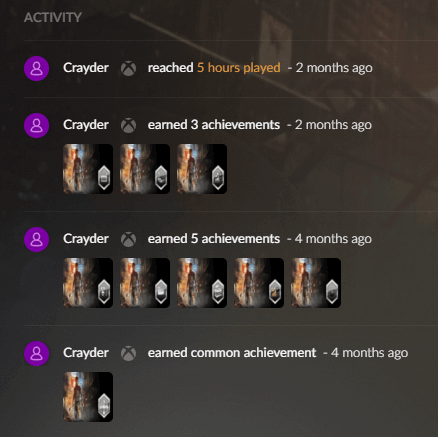The height and width of the screenshot is (437, 438).
Task: Open the '5 hours played' orange link
Action: click(x=239, y=68)
